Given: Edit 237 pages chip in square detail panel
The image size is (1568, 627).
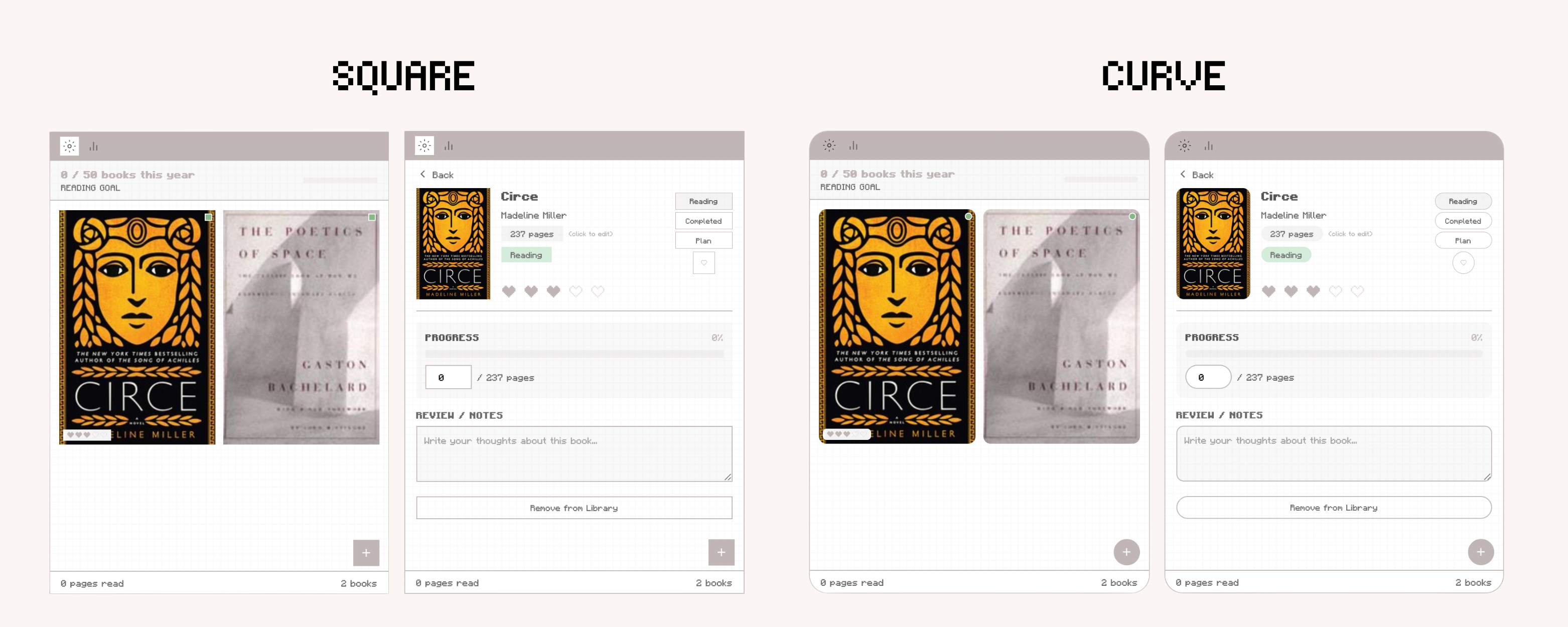Looking at the screenshot, I should coord(532,234).
